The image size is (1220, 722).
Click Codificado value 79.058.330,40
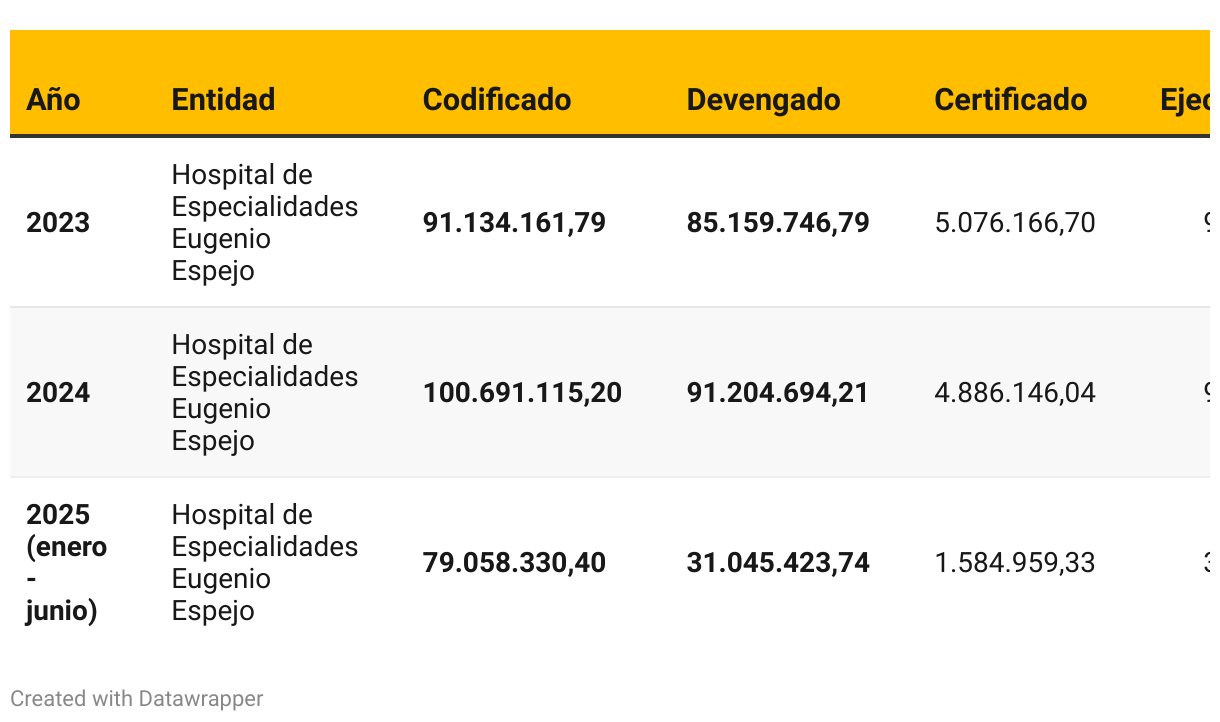[x=514, y=562]
